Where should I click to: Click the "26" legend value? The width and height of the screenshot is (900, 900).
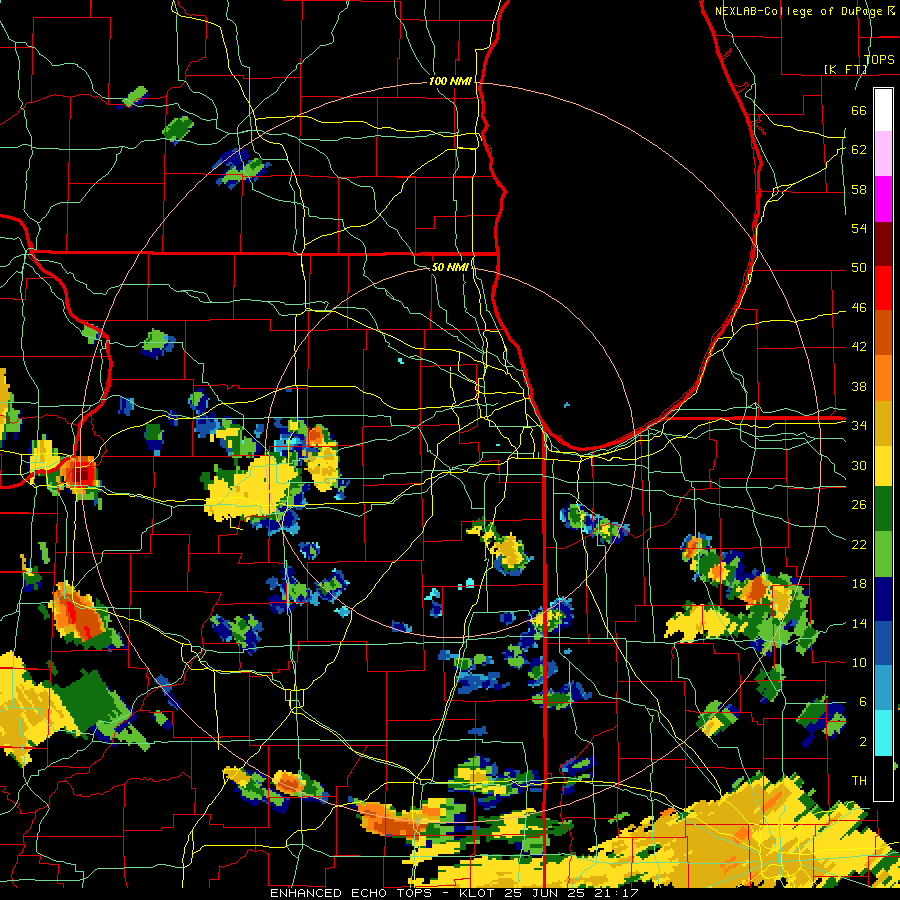pyautogui.click(x=859, y=505)
